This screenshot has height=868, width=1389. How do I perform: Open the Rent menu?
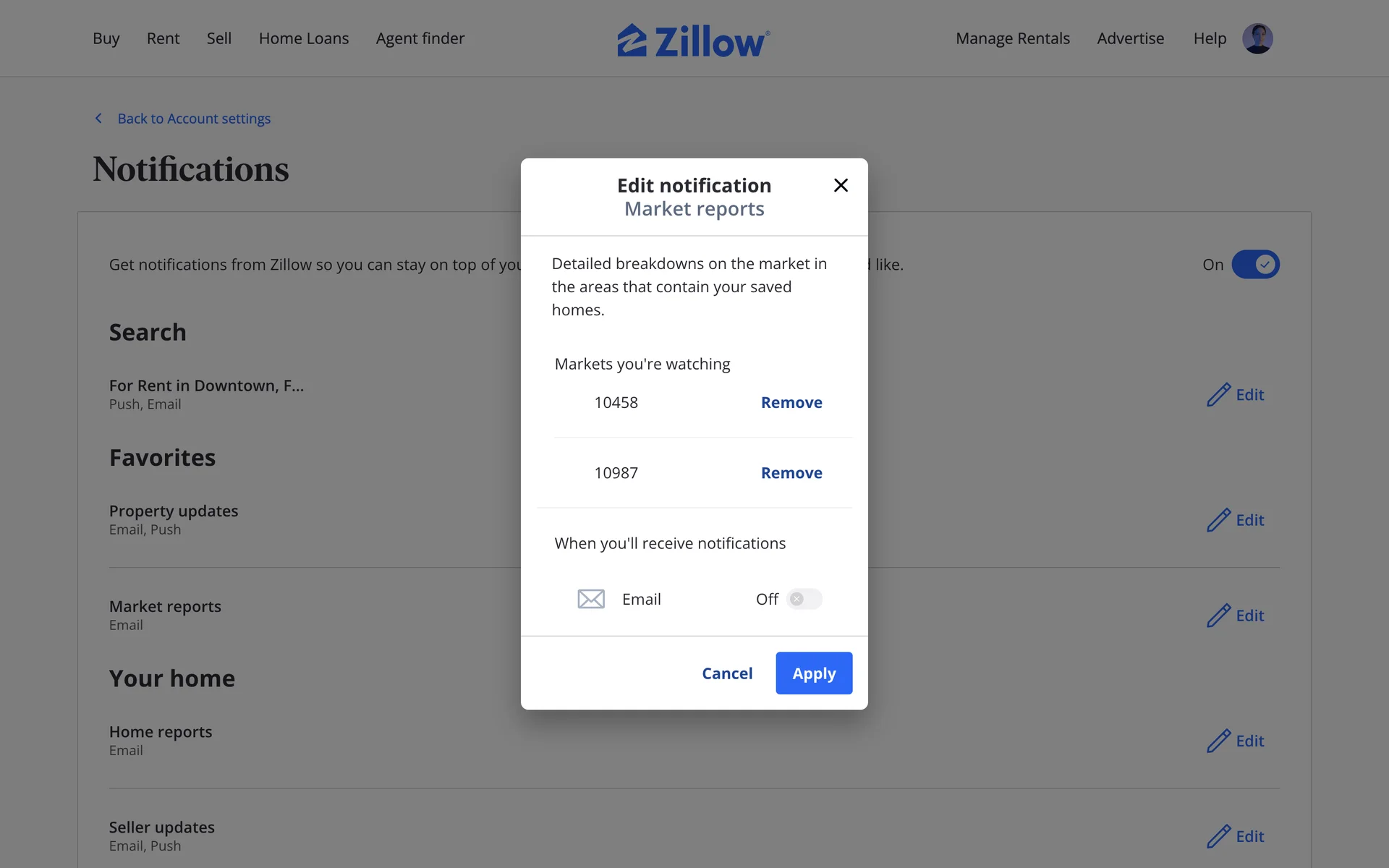click(163, 38)
